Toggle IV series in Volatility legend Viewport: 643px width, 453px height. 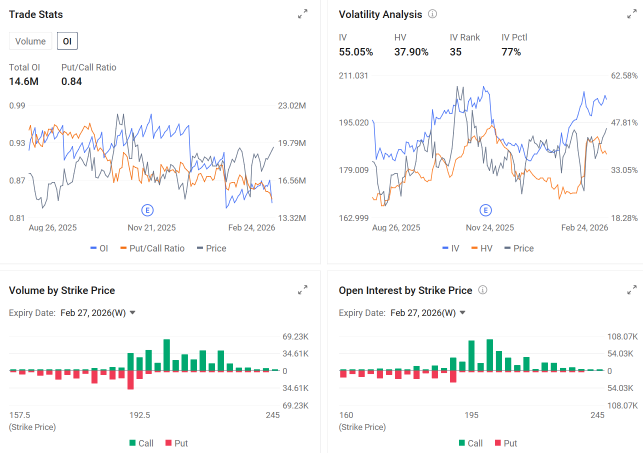click(x=451, y=248)
